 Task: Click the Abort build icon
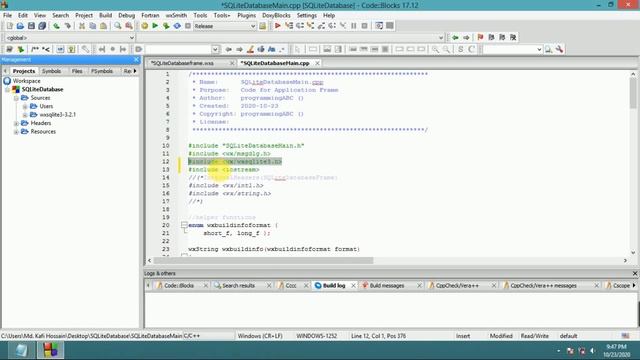(188, 26)
